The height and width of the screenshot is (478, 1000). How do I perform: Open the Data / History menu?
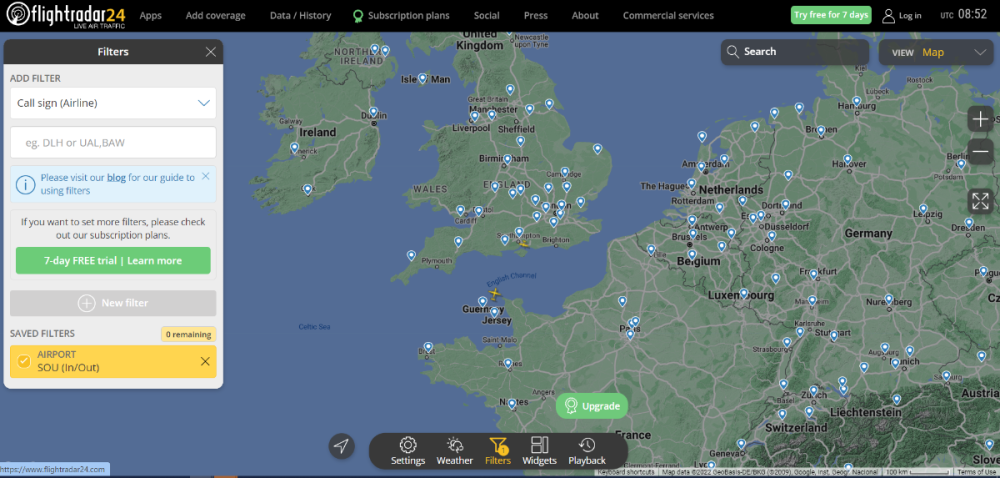(300, 16)
